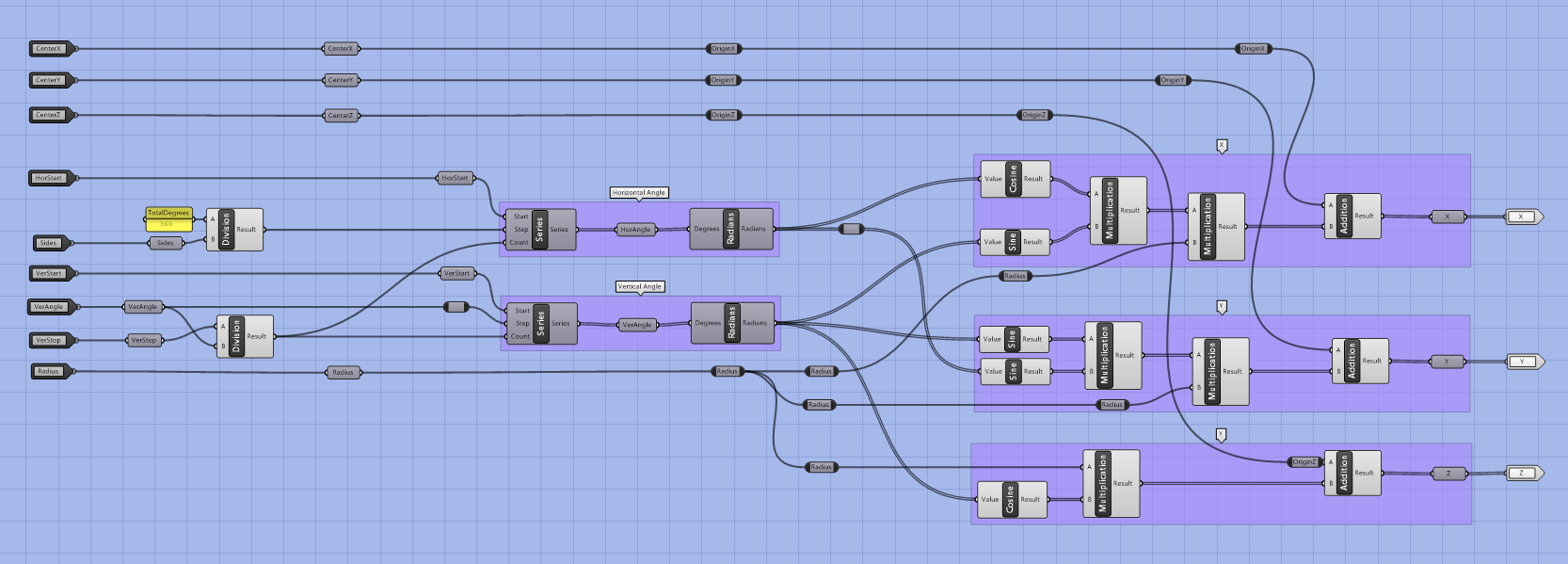Click the VerAngle relay right after the VerAngle input

point(143,307)
